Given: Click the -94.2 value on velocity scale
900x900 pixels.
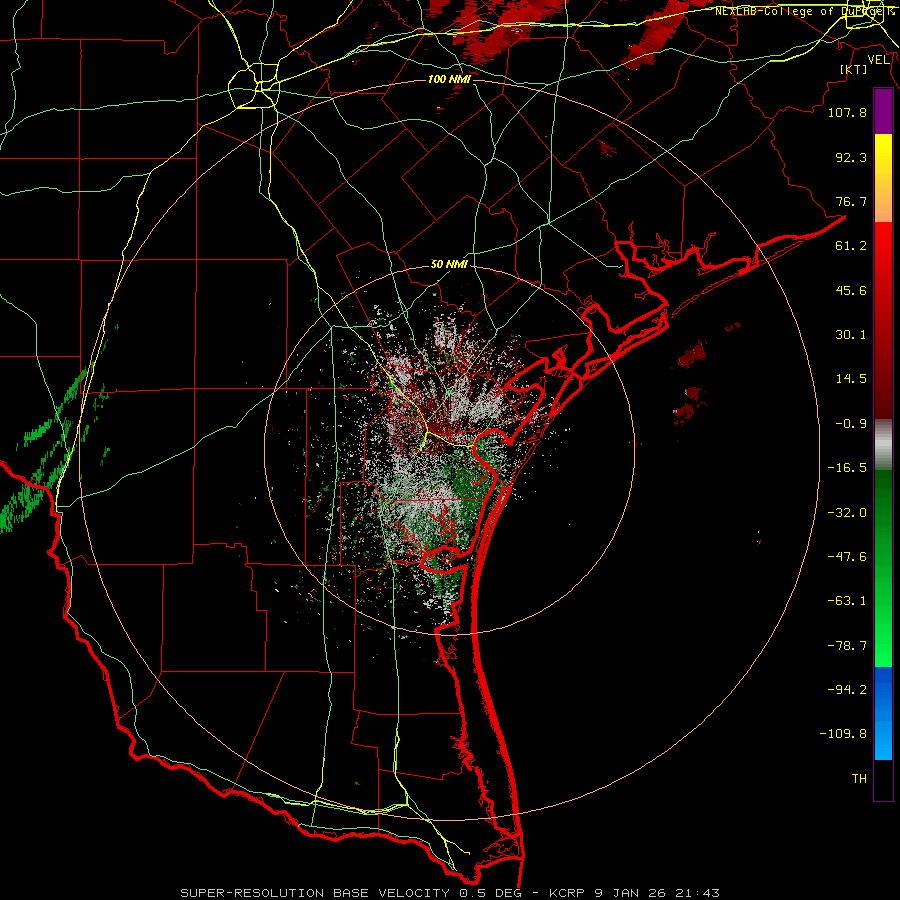Looking at the screenshot, I should point(847,690).
